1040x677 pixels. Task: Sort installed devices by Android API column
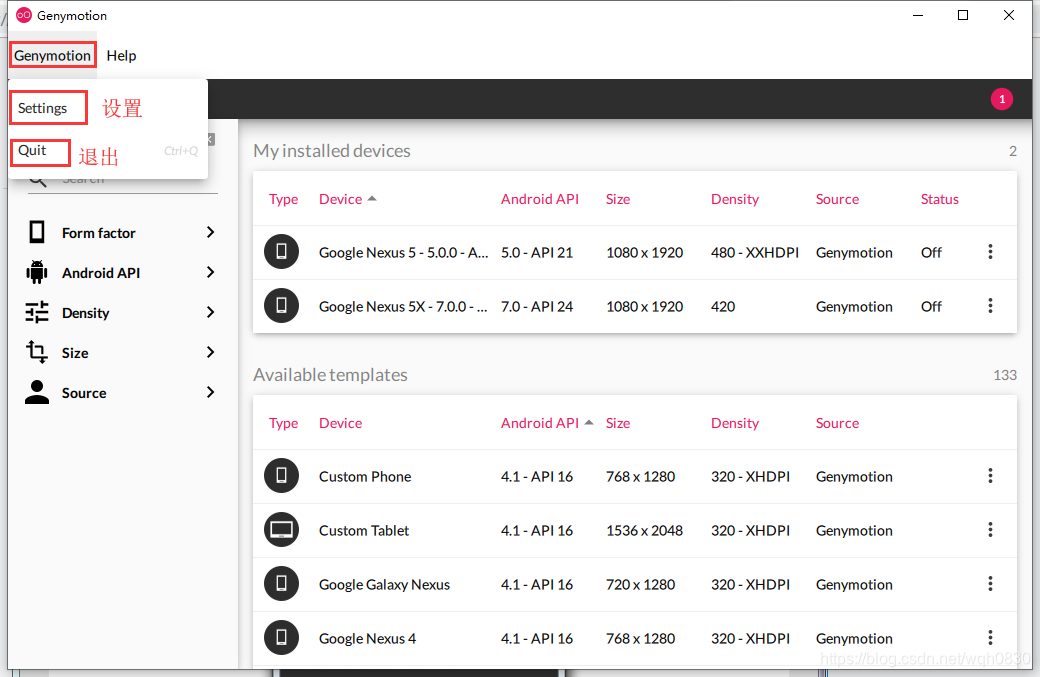[539, 199]
